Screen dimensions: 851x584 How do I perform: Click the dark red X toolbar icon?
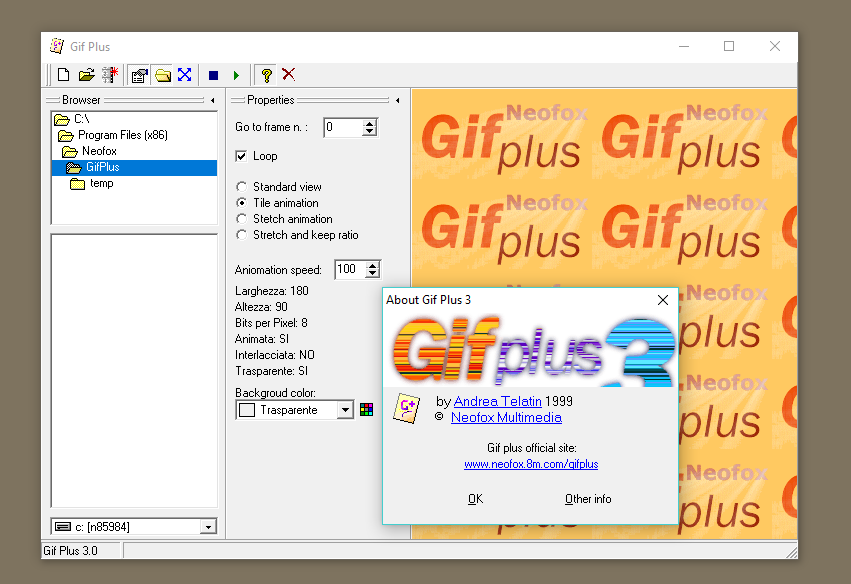pos(289,74)
